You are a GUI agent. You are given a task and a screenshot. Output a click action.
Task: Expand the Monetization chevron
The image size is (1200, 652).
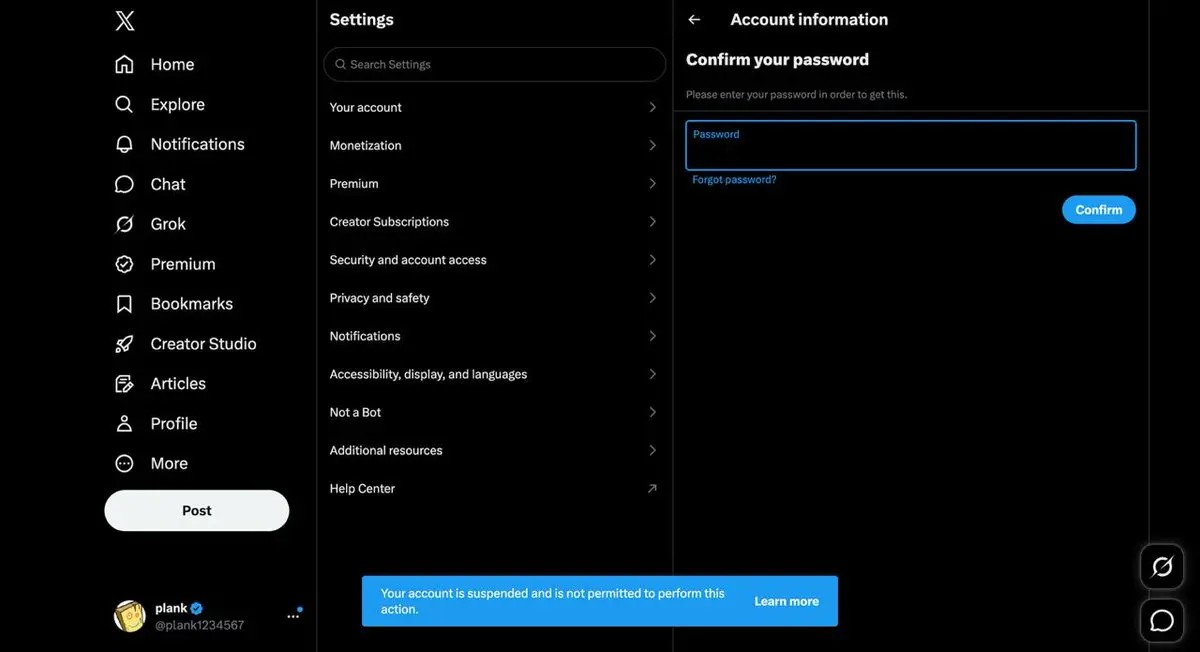[652, 145]
